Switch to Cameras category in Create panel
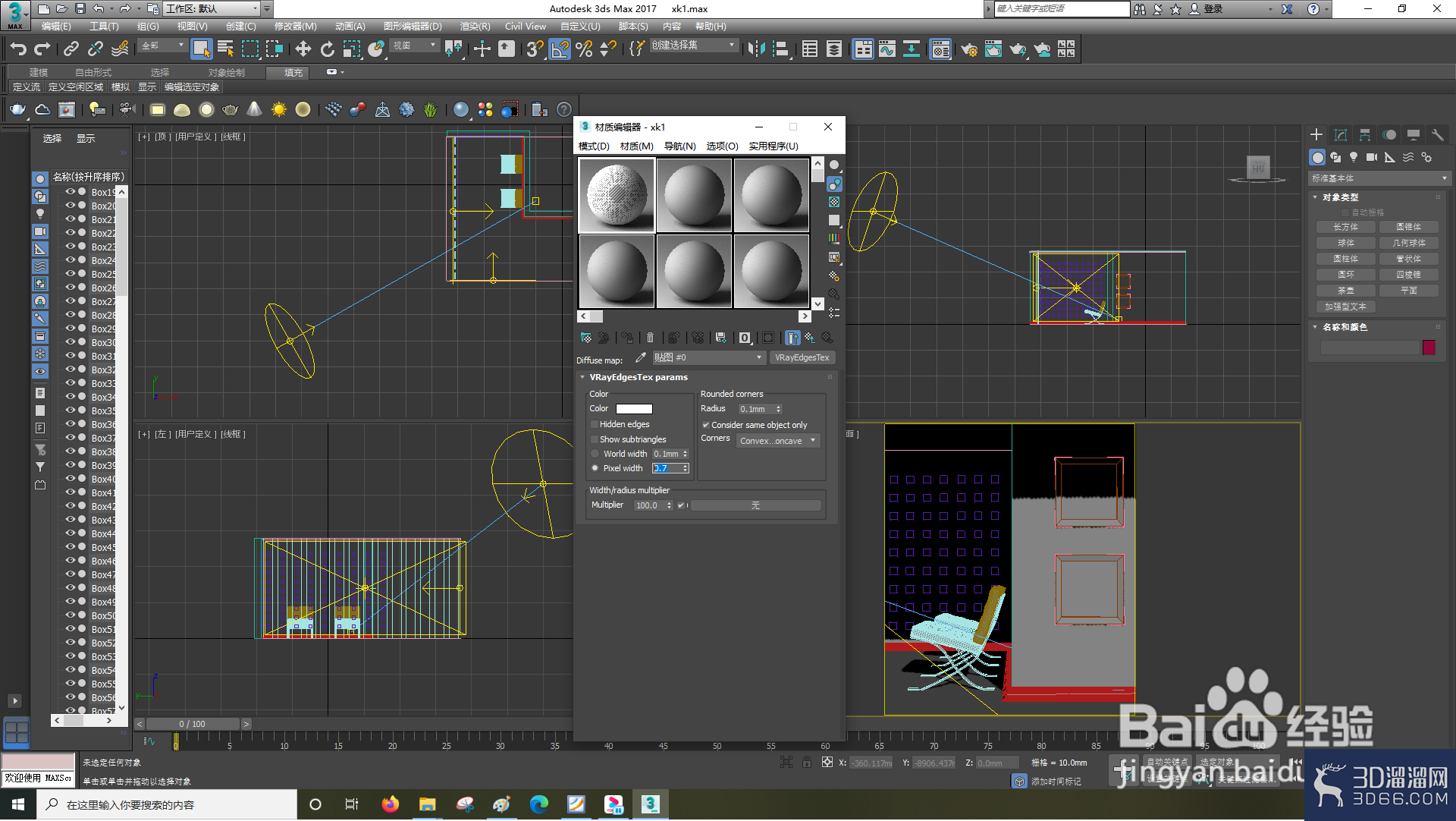The width and height of the screenshot is (1456, 821). 1372,157
